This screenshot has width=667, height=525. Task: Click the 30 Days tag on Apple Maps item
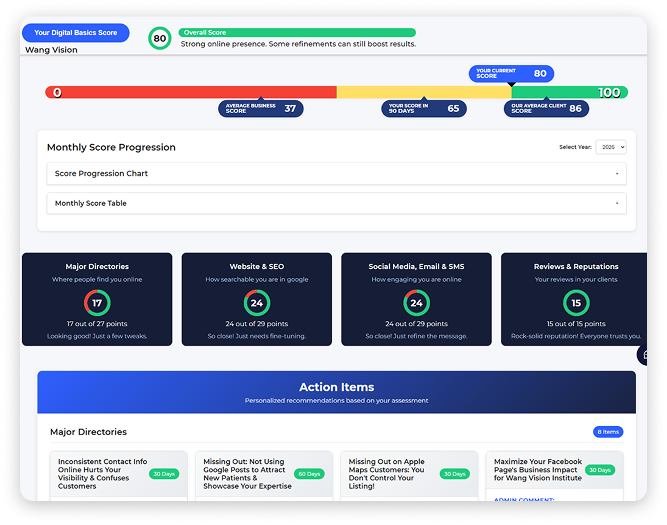click(455, 474)
